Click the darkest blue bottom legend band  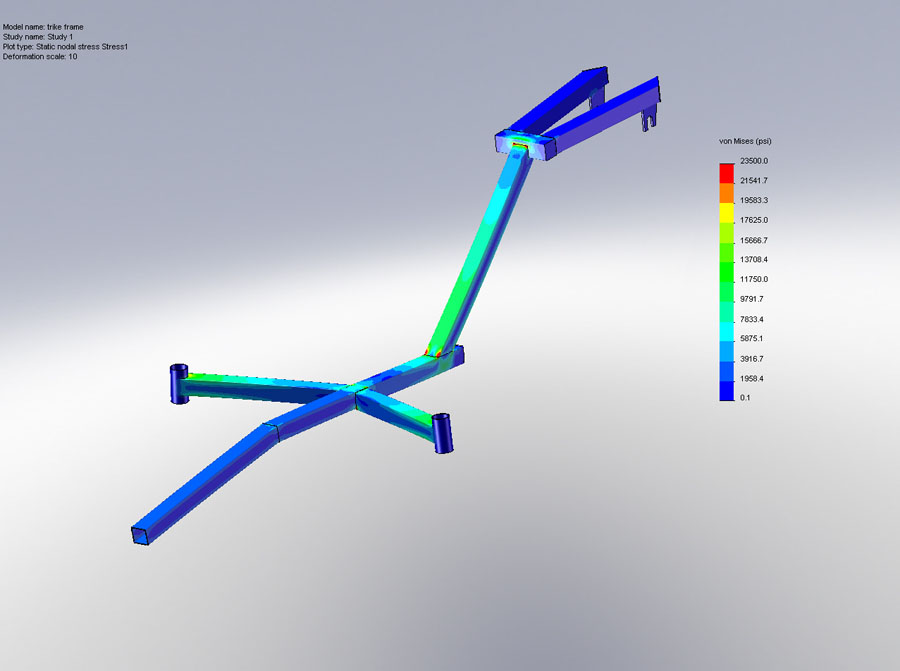coord(727,391)
